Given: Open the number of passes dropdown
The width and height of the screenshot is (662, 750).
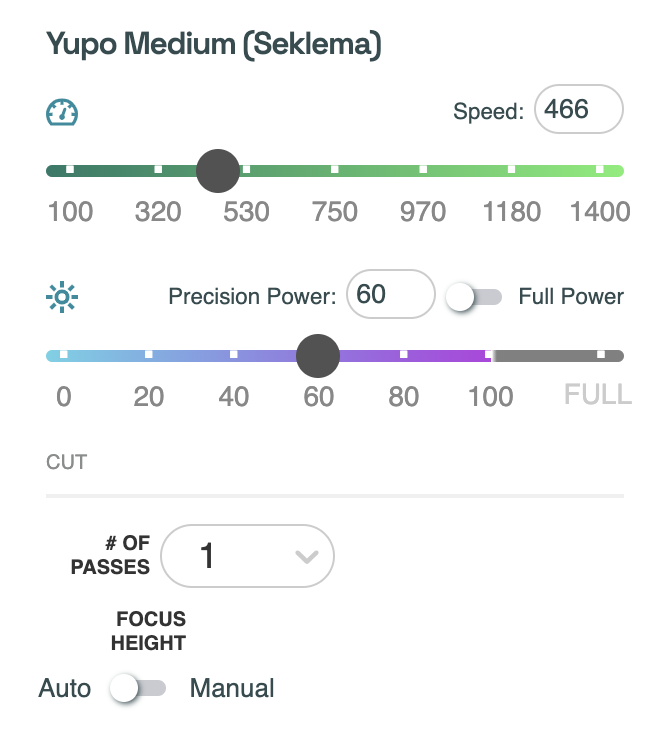Looking at the screenshot, I should (247, 556).
